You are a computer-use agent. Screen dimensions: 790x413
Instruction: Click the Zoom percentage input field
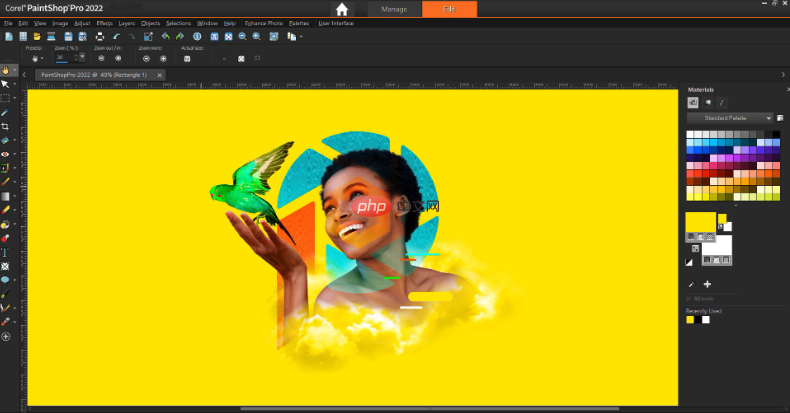click(x=63, y=57)
